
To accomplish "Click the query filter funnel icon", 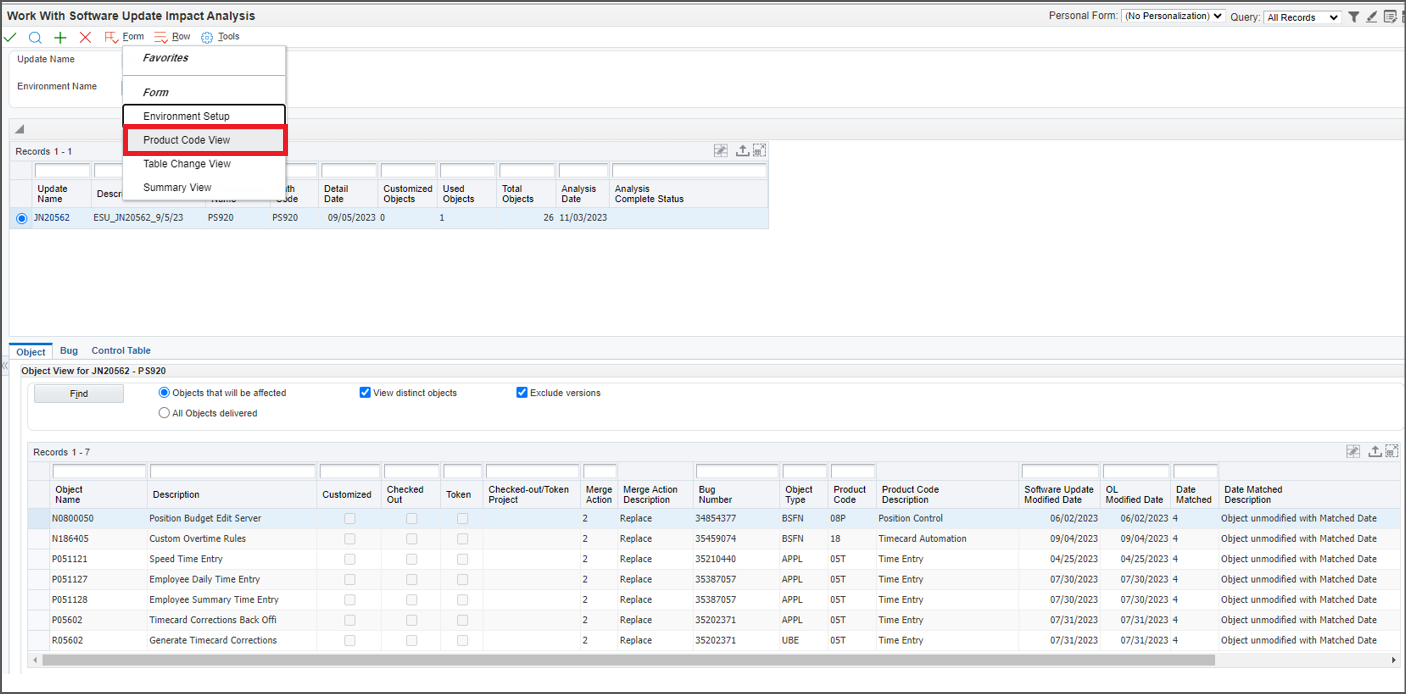I will pos(1354,17).
